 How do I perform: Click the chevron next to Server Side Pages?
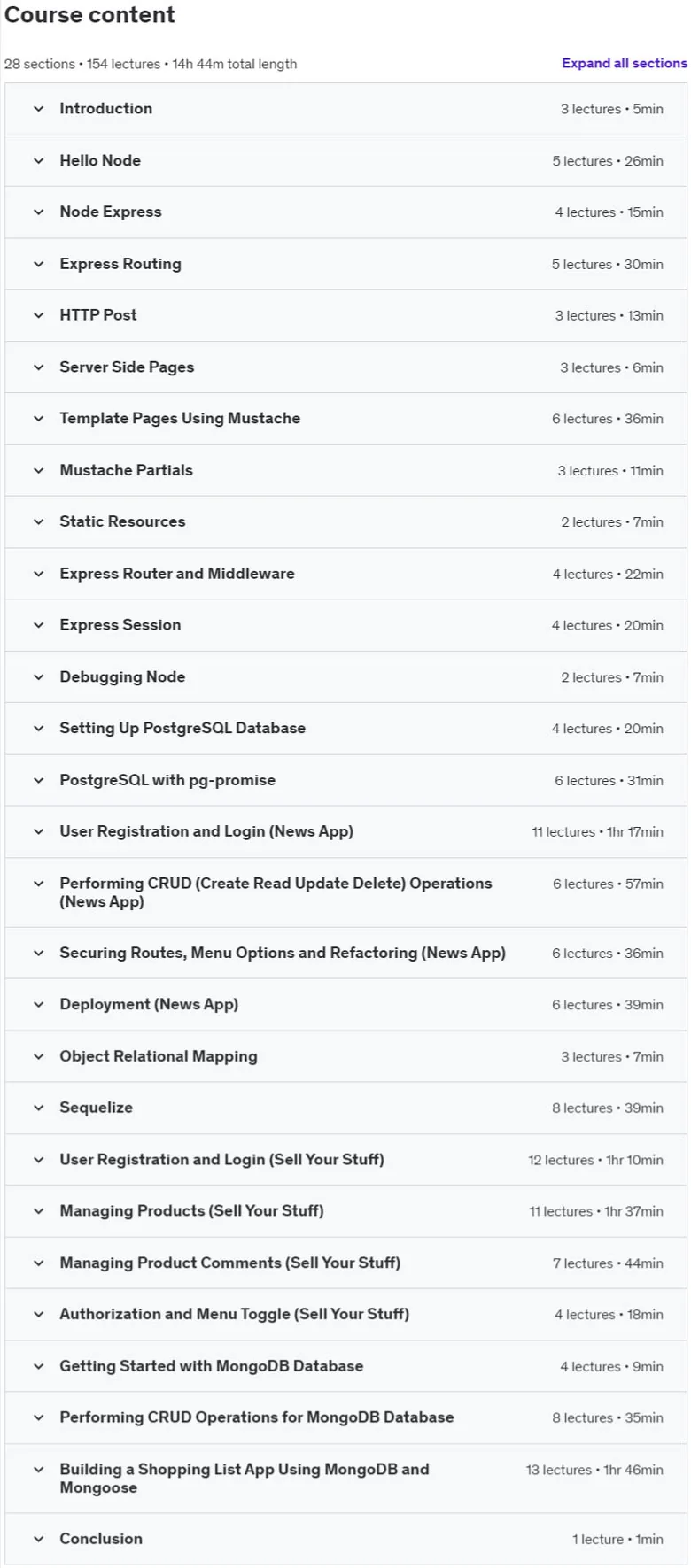pyautogui.click(x=38, y=367)
